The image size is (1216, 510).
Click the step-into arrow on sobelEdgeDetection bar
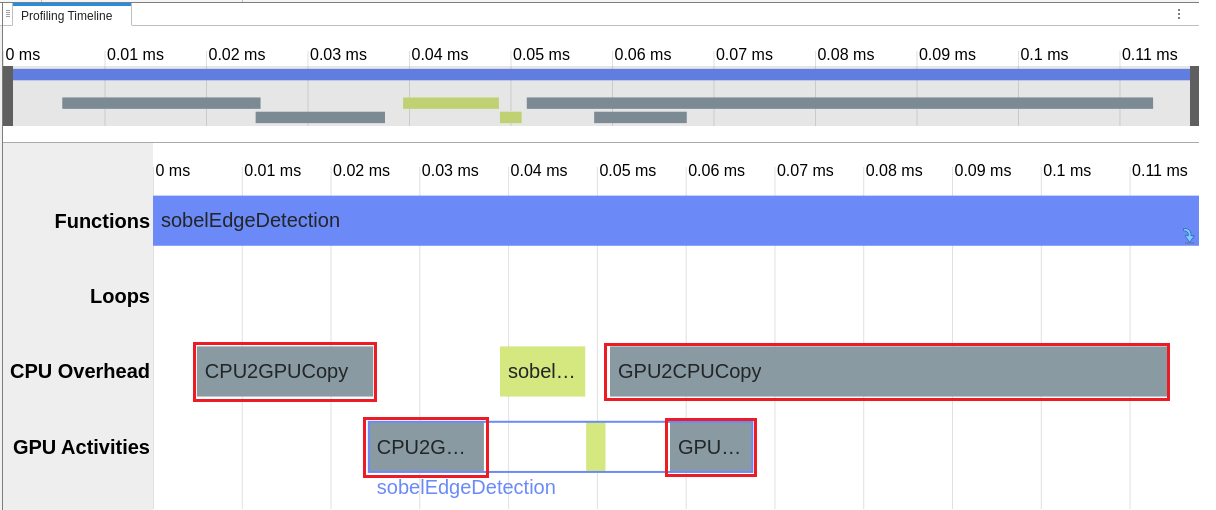[x=1188, y=235]
